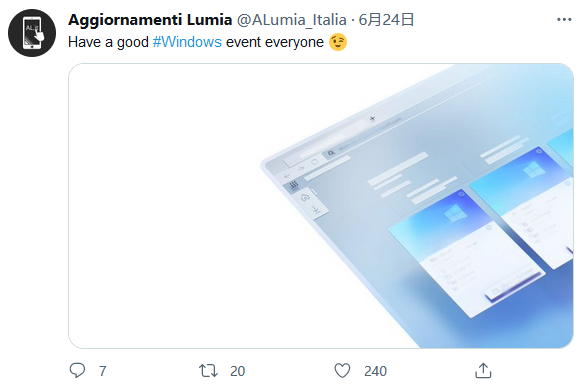Click the like count 240
The image size is (581, 391).
point(375,371)
